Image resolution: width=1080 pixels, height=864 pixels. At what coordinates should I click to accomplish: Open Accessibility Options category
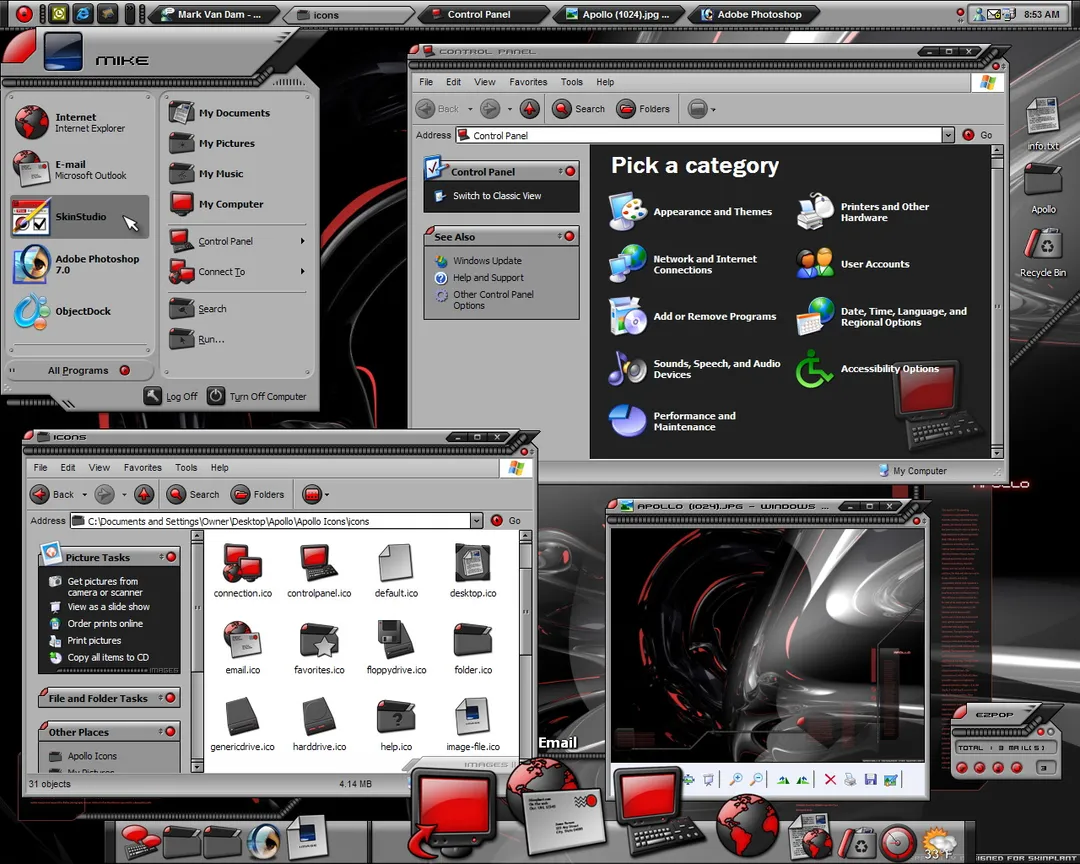(868, 369)
